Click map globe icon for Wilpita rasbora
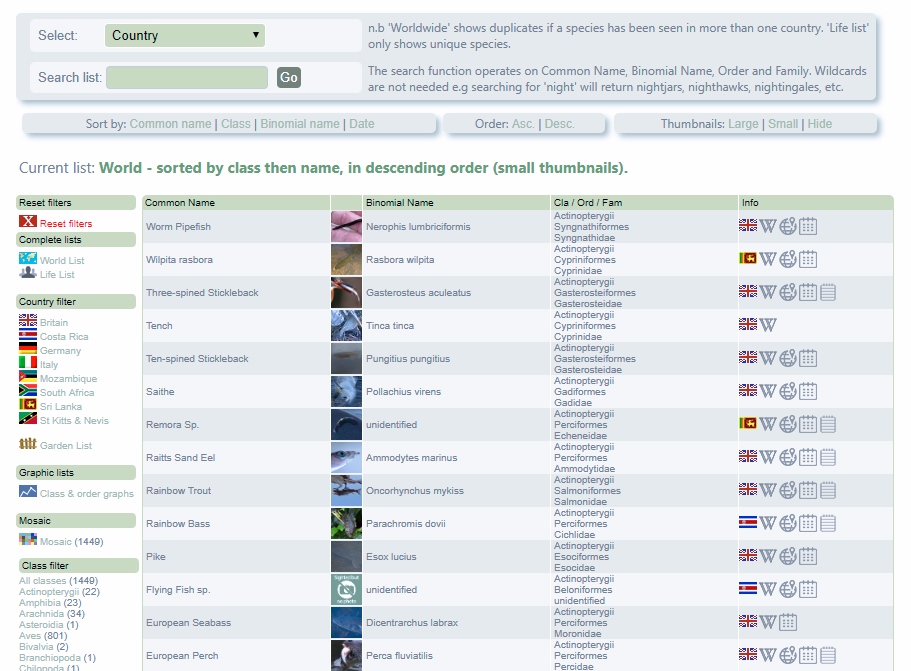The width and height of the screenshot is (911, 671). (x=788, y=260)
